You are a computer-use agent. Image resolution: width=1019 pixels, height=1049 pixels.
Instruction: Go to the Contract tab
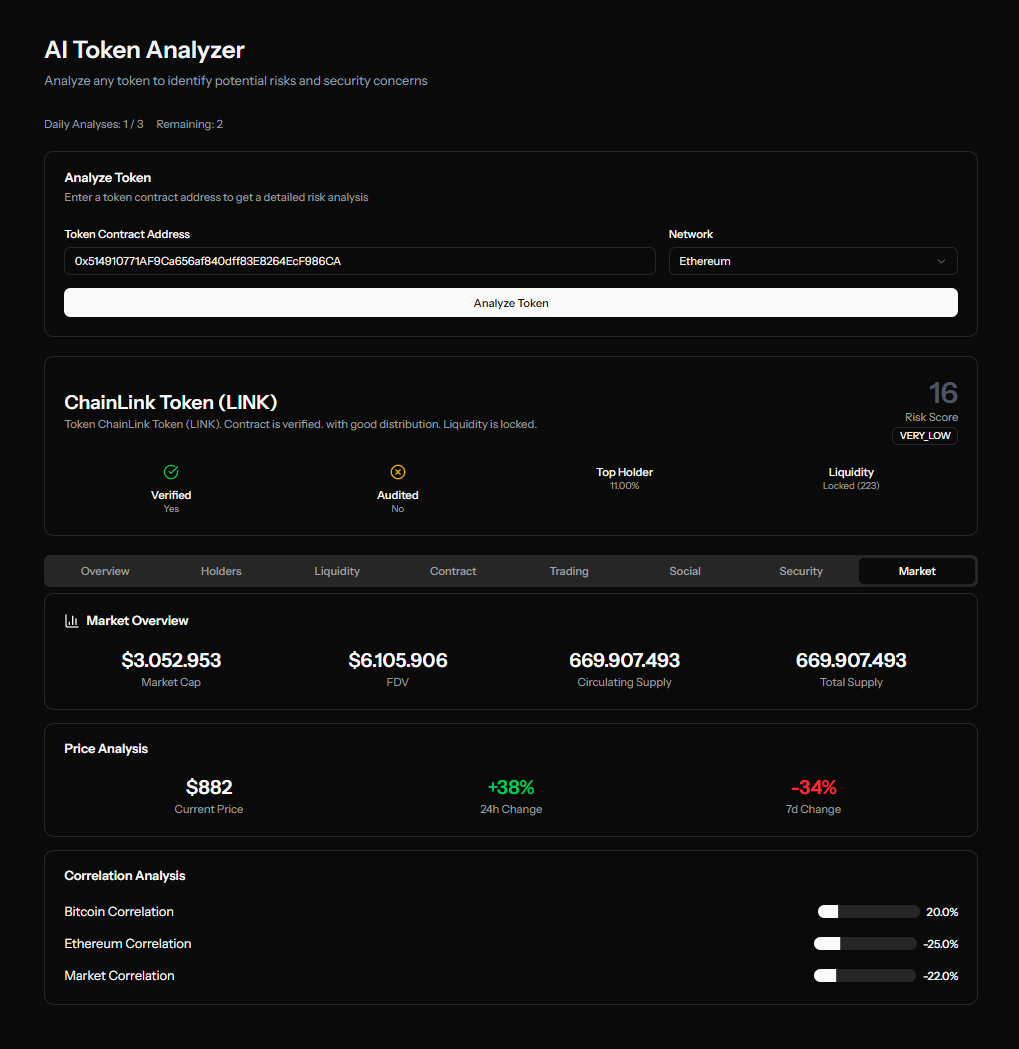453,571
